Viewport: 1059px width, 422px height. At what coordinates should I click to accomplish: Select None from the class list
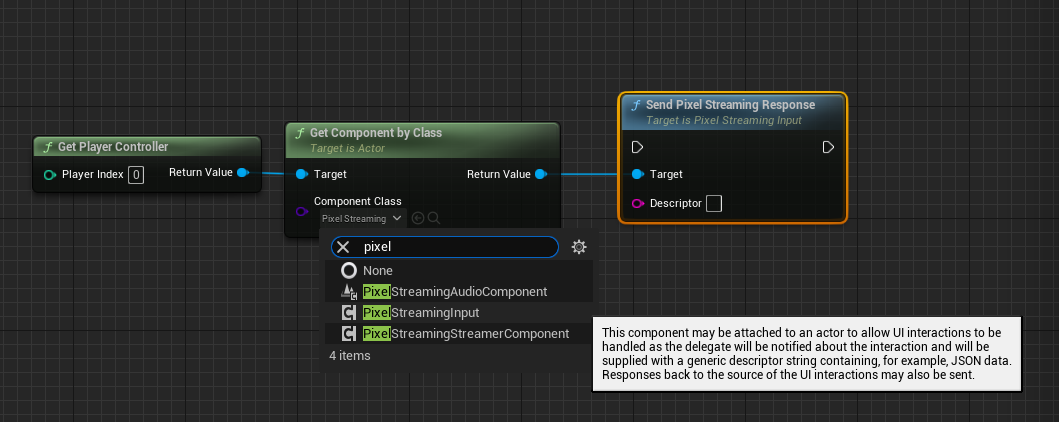click(378, 270)
